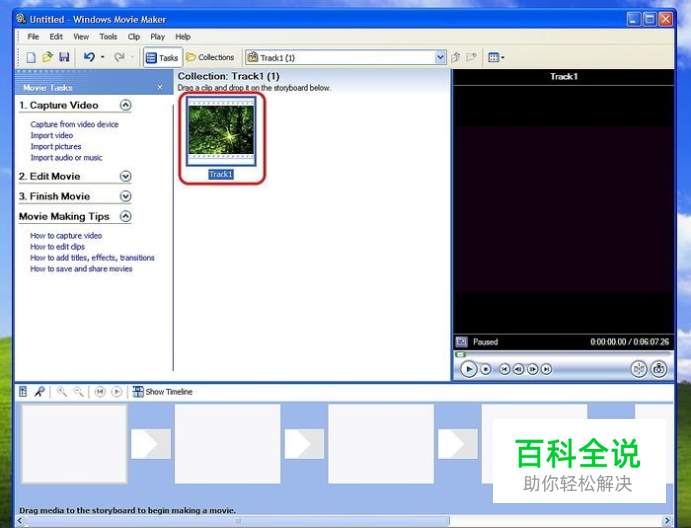The image size is (691, 528).
Task: Open the View menu
Action: 81,37
